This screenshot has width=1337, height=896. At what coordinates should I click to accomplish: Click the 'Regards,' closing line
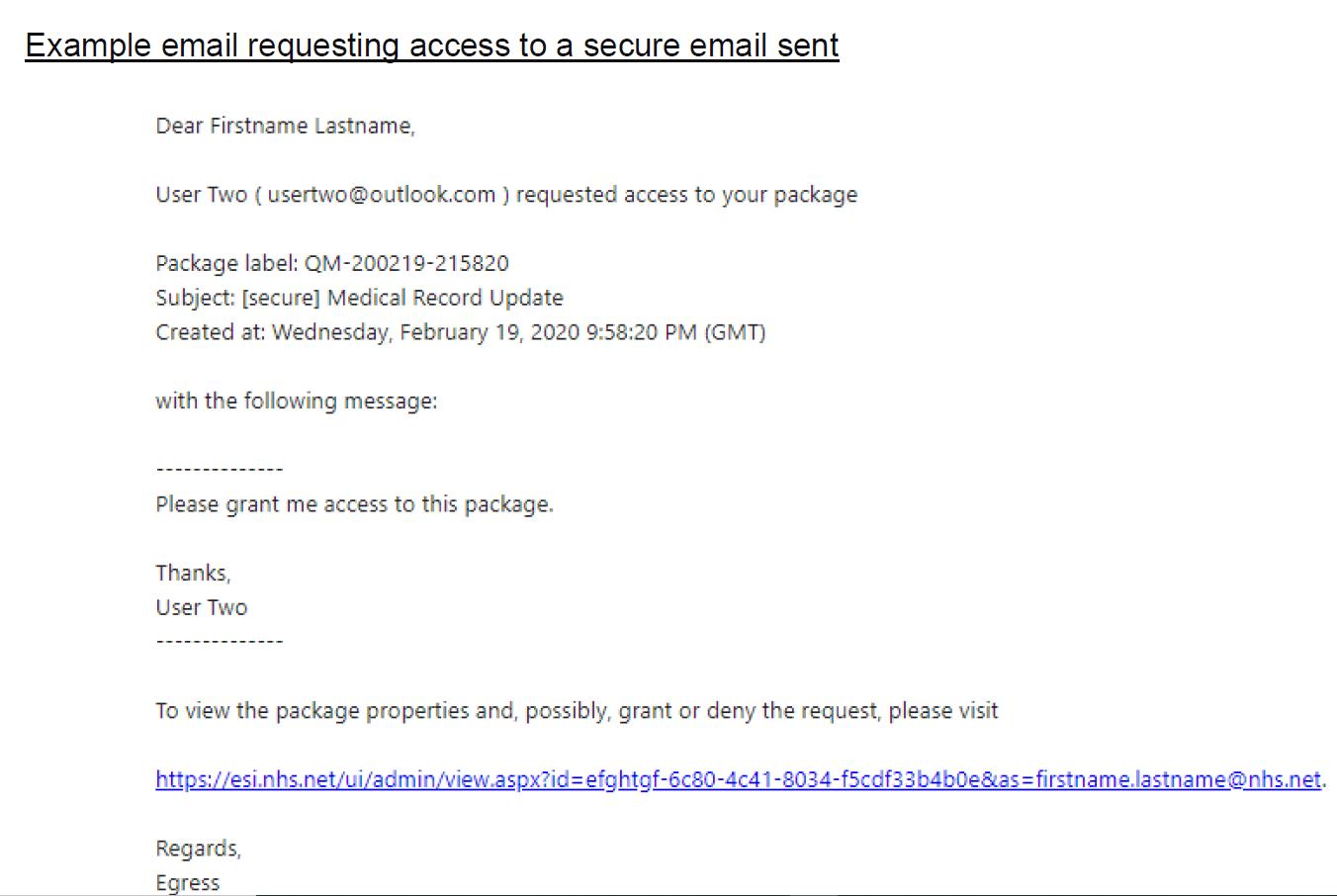[199, 849]
